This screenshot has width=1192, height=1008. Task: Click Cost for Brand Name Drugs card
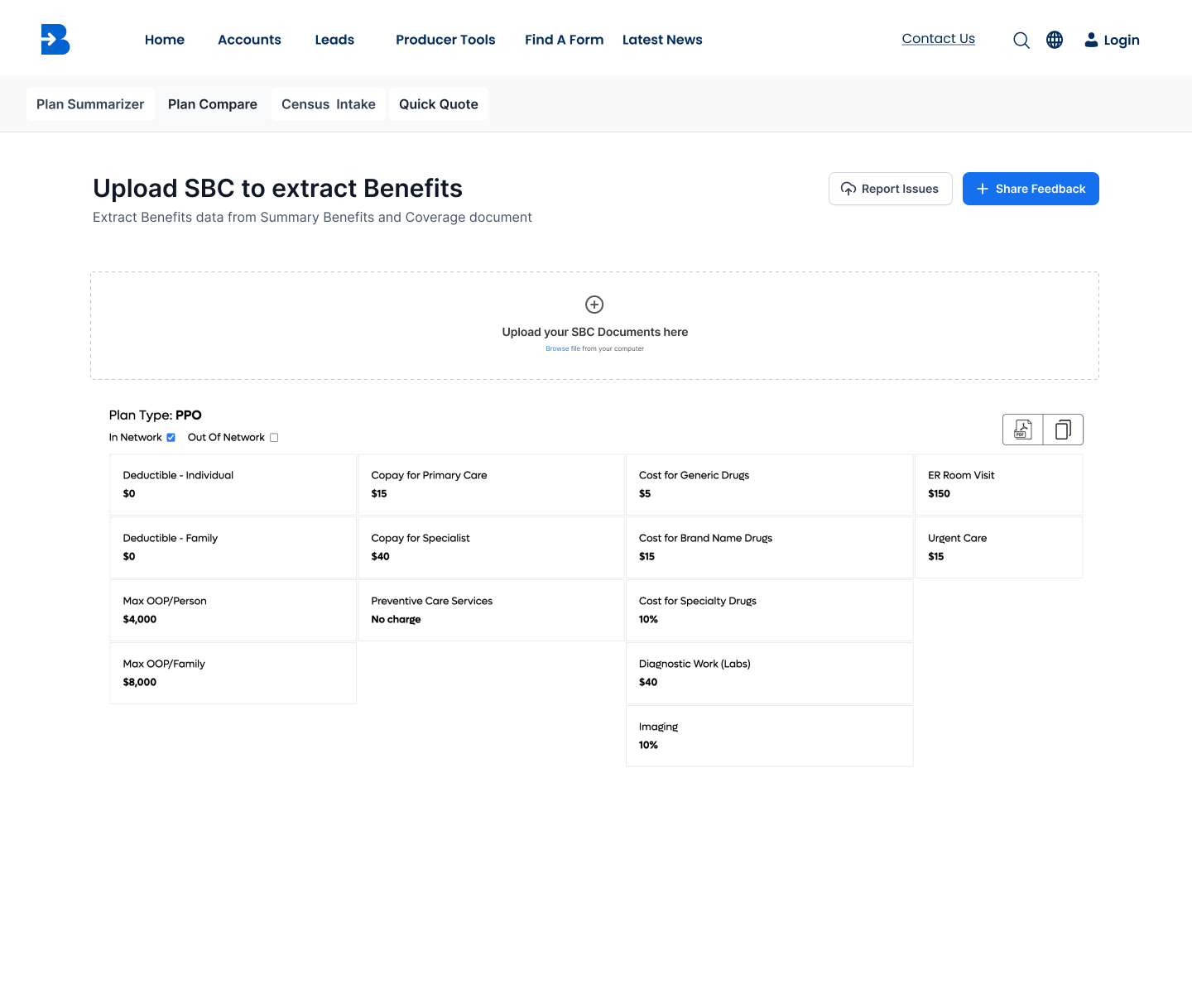pos(770,548)
